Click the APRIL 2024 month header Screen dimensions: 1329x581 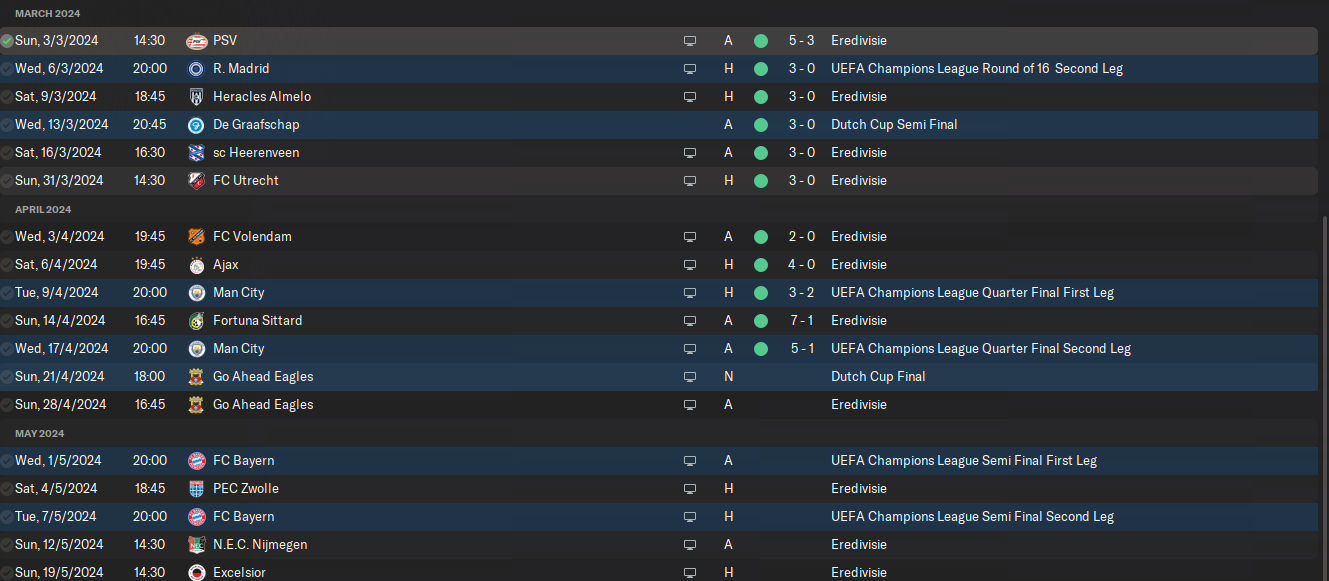coord(43,210)
